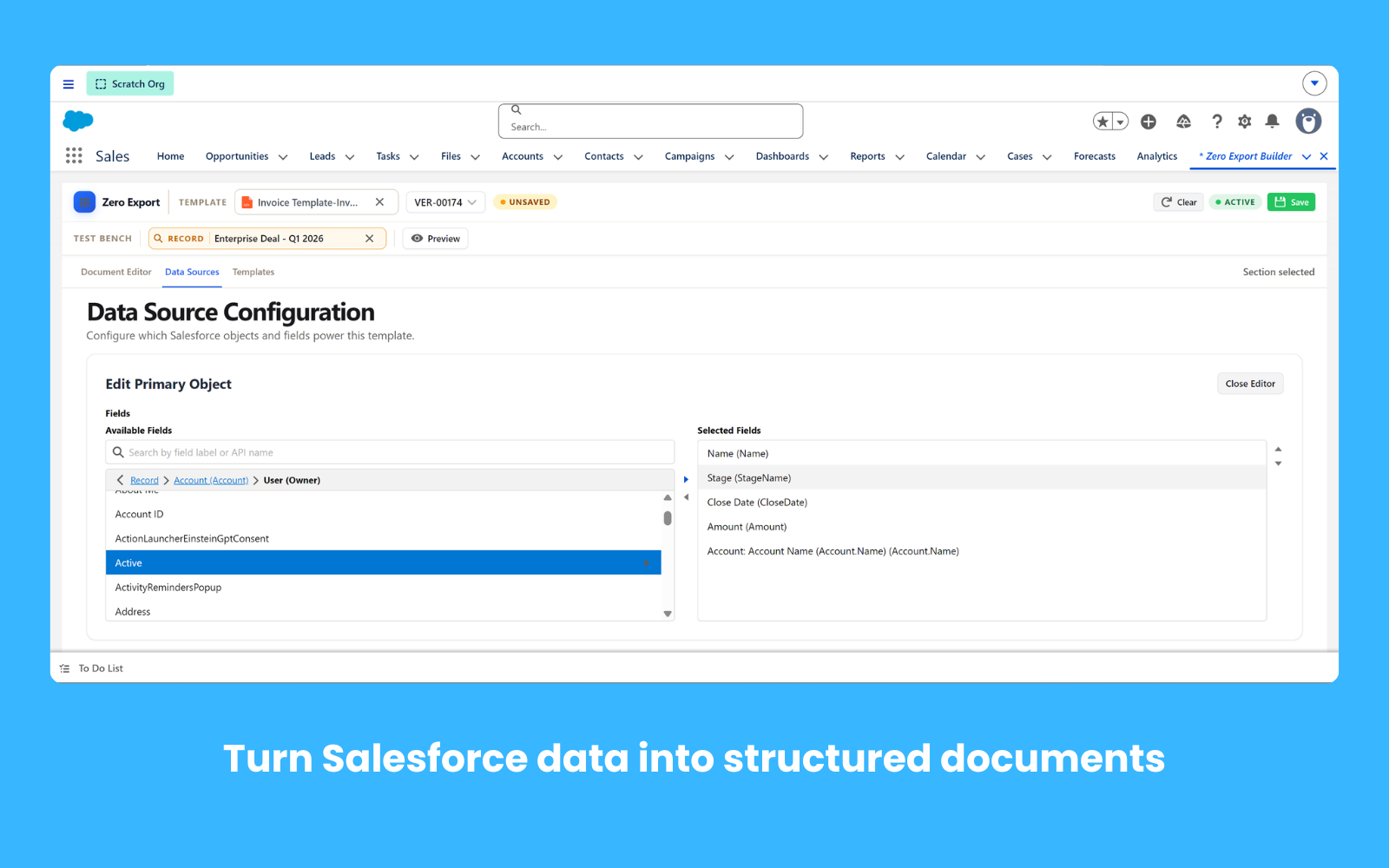
Task: Click the green Save button
Action: [1291, 202]
